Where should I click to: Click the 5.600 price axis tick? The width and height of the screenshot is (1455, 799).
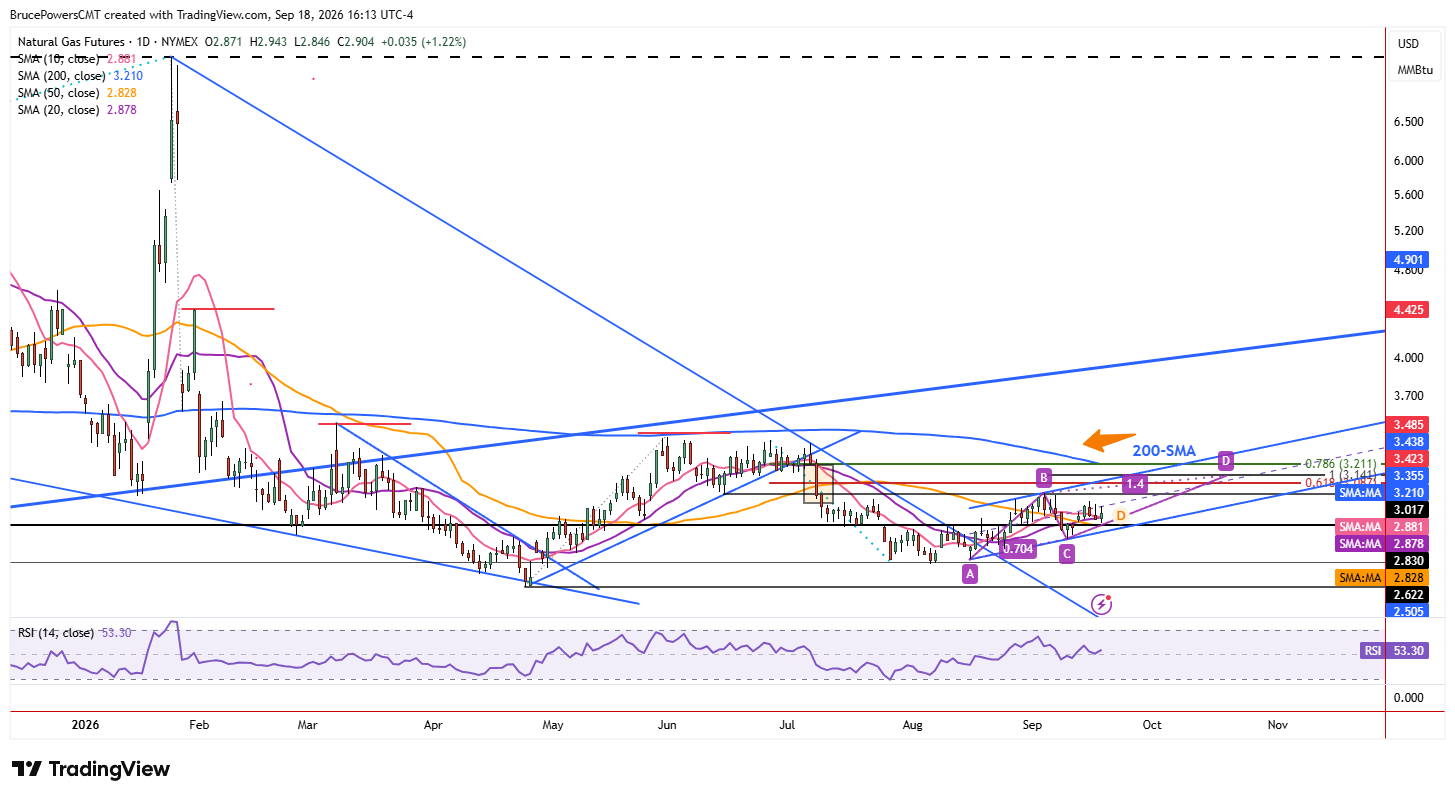click(x=1408, y=195)
